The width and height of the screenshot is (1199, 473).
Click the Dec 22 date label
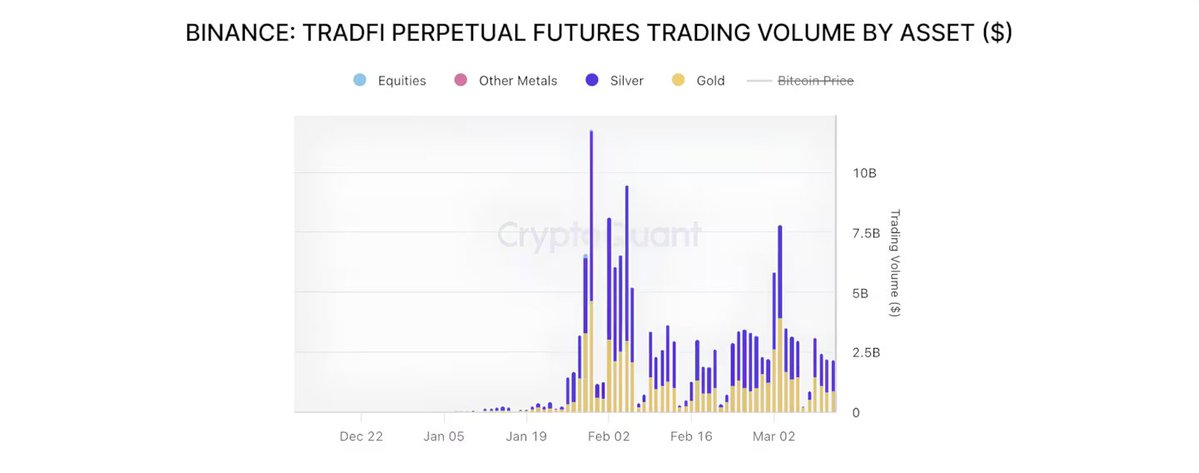(x=361, y=436)
